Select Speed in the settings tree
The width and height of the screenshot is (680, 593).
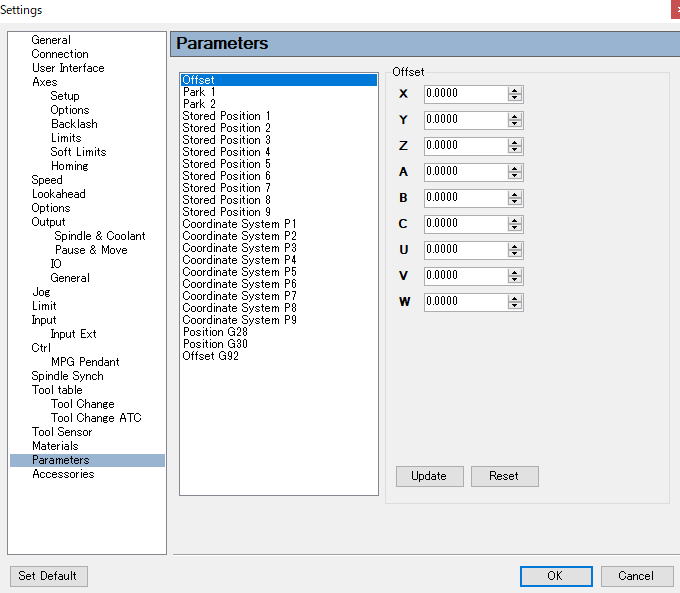(47, 180)
